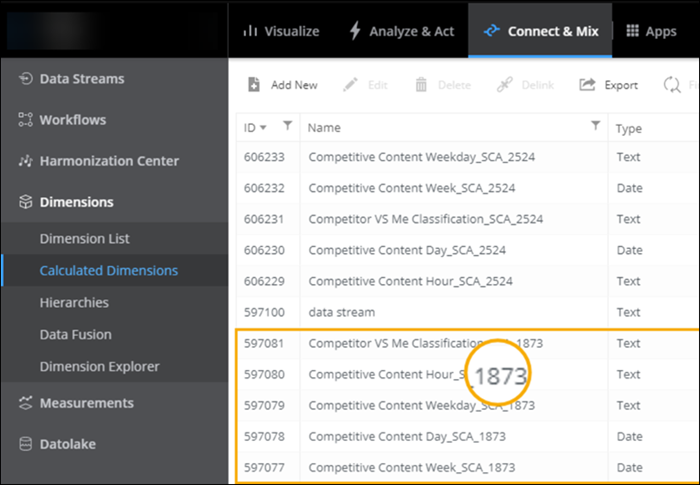The image size is (700, 485).
Task: Open Datolake section
Action: pos(67,444)
